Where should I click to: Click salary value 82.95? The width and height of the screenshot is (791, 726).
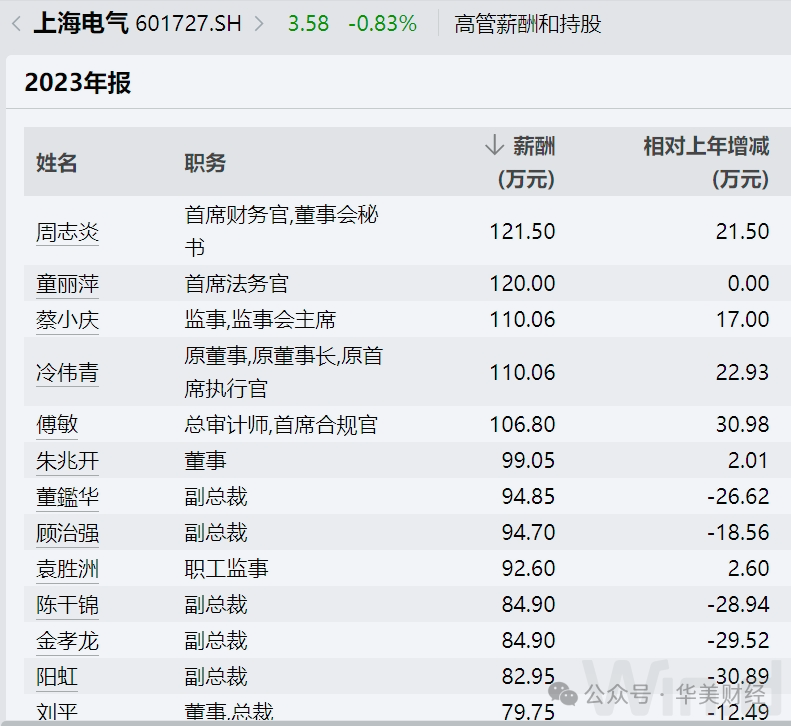tap(528, 677)
